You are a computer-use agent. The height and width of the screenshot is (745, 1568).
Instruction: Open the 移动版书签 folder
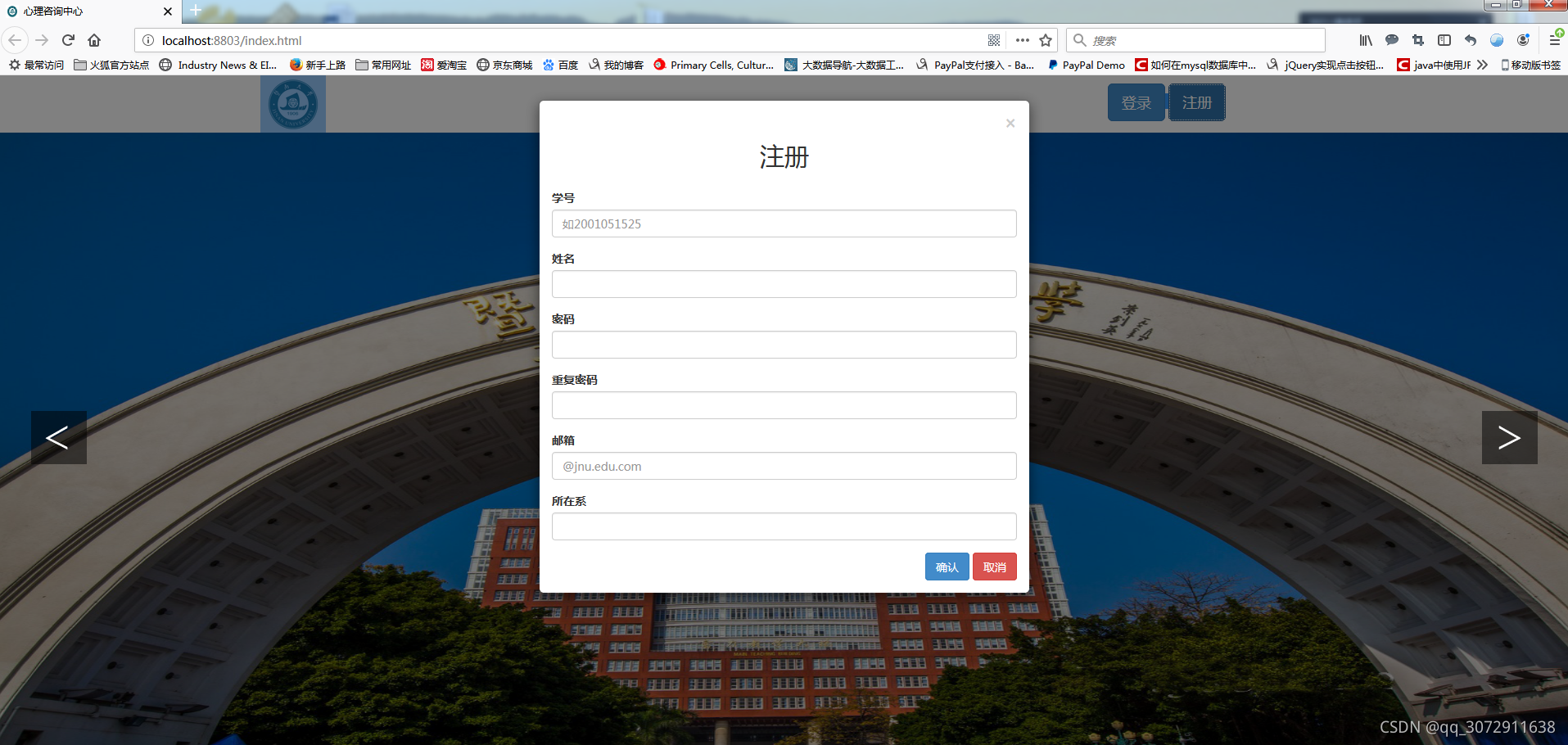click(1530, 65)
